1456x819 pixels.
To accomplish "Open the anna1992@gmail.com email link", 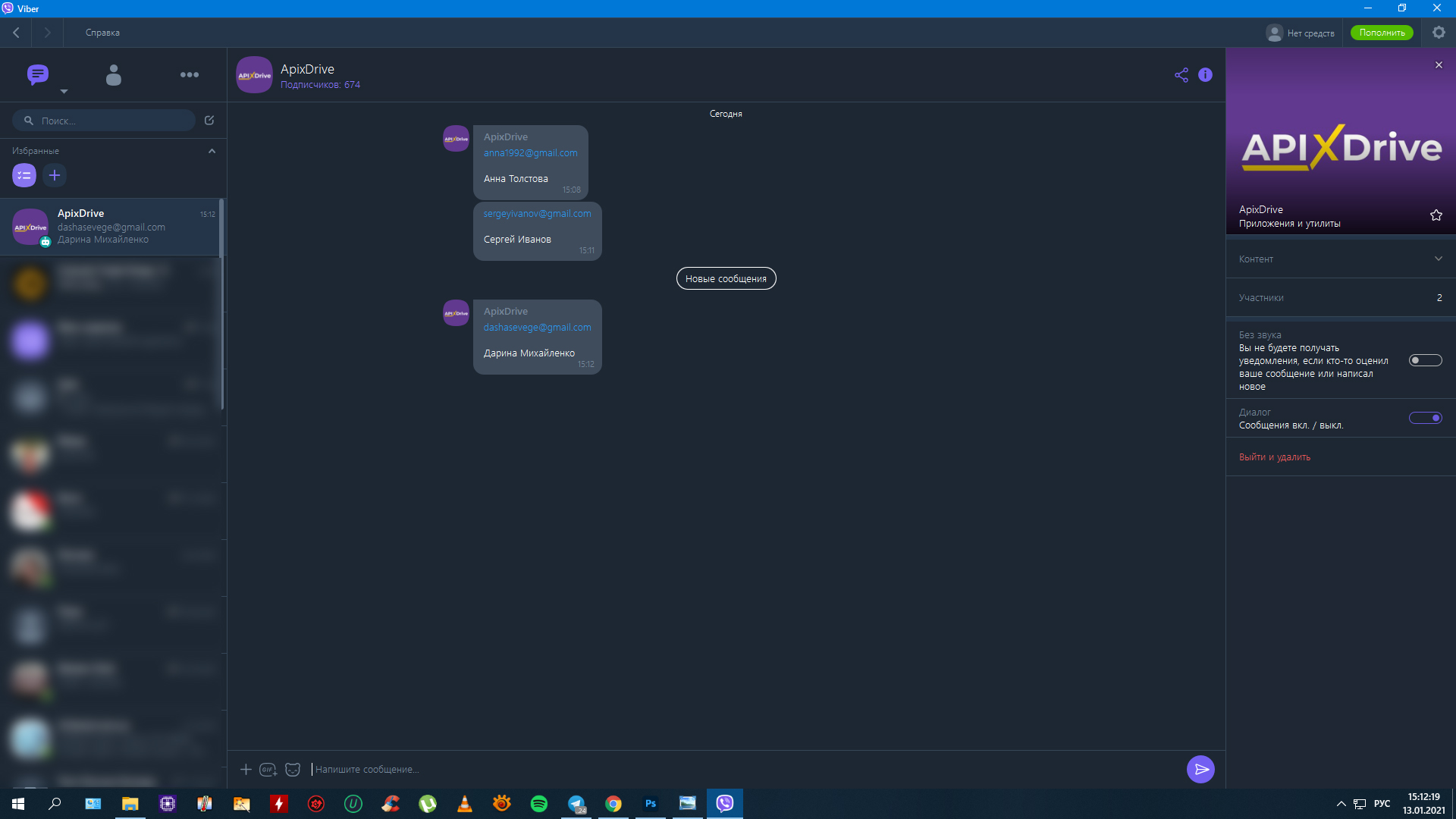I will (530, 152).
